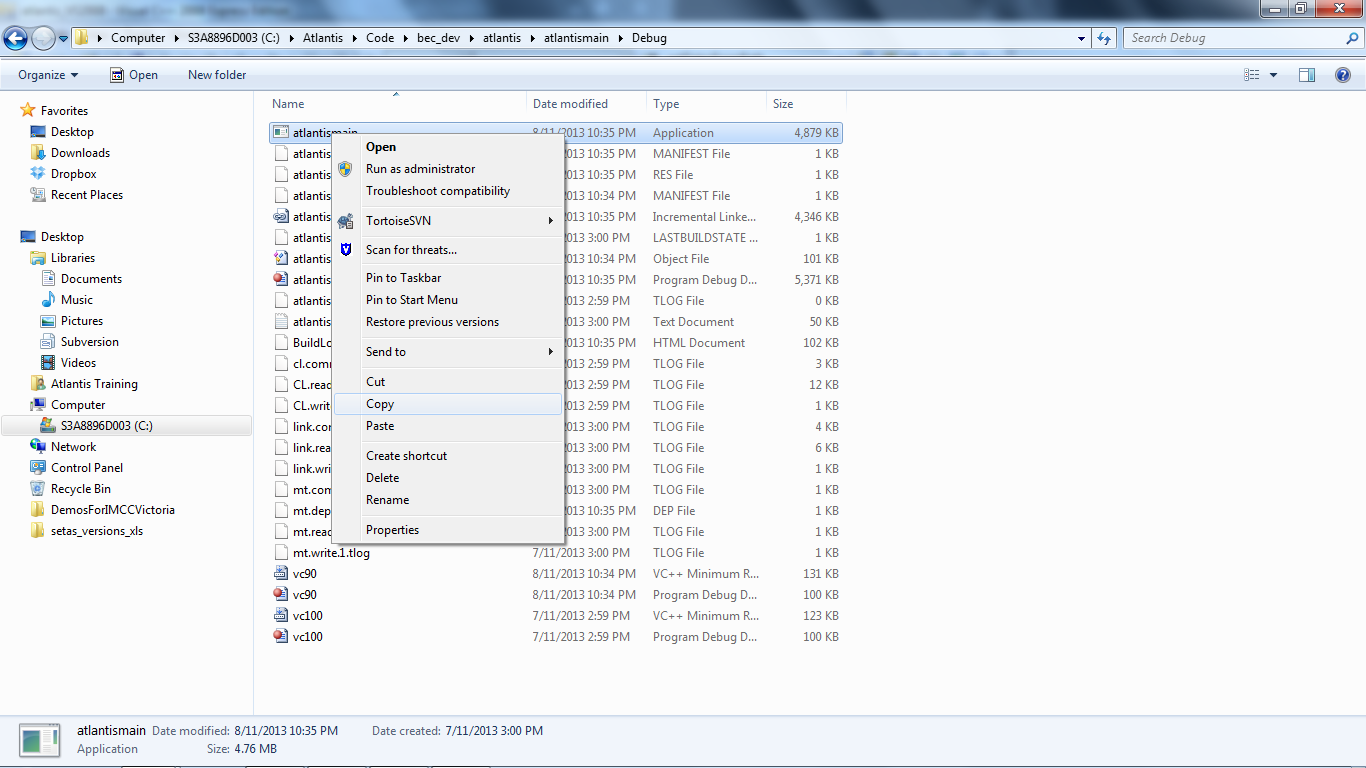
Task: Click the Open button in the toolbar
Action: point(134,75)
